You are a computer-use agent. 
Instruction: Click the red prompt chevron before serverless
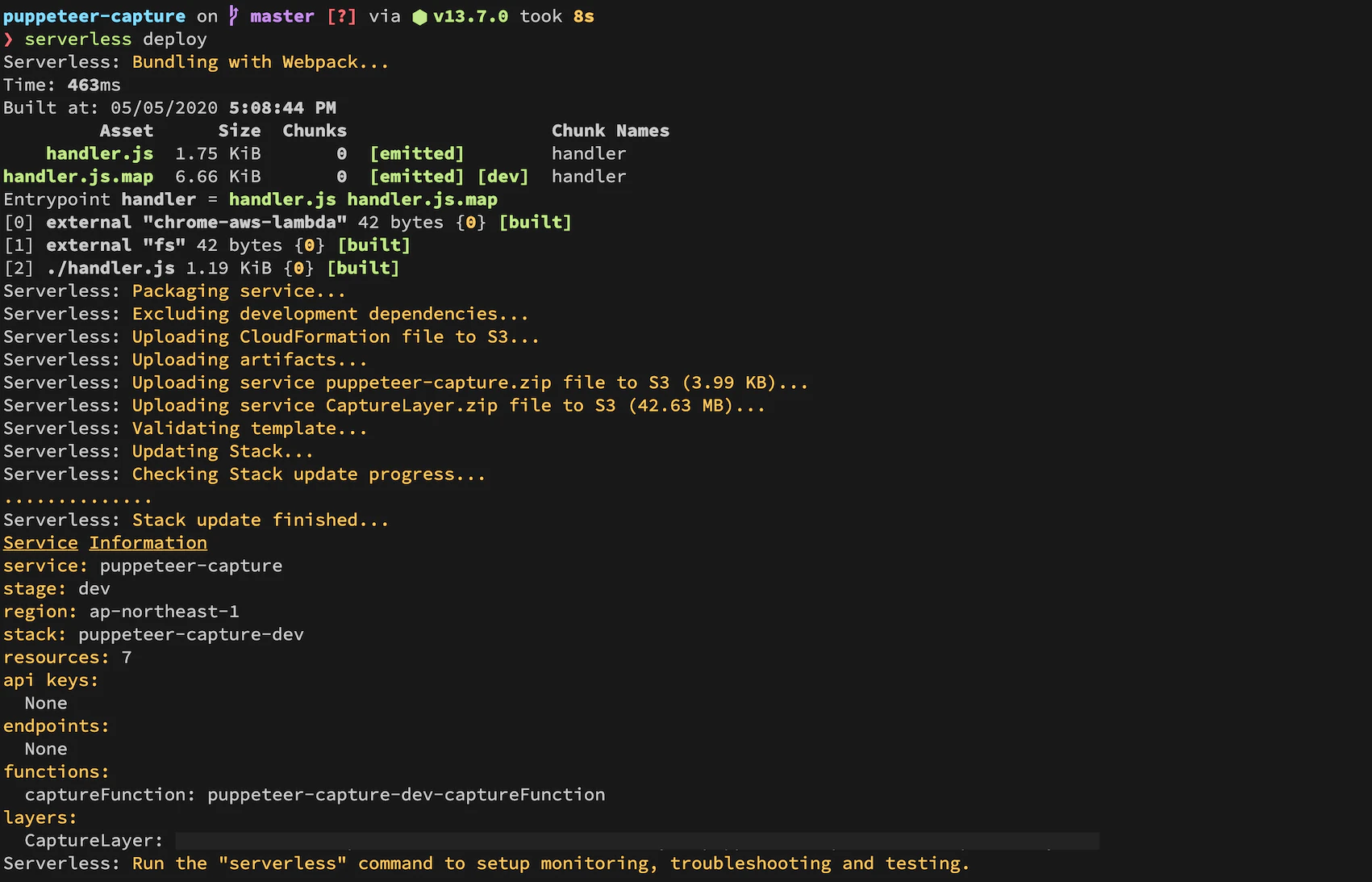coord(8,40)
